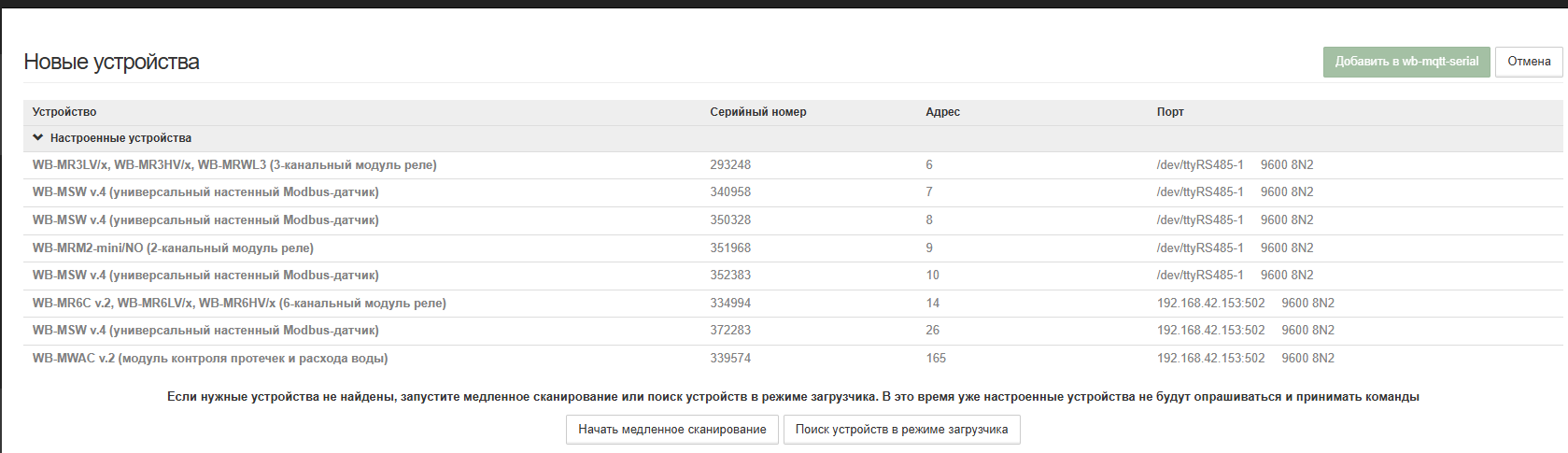Select WB-MSW v.4 device with serial 340958
This screenshot has height=453, width=1568.
coord(205,192)
